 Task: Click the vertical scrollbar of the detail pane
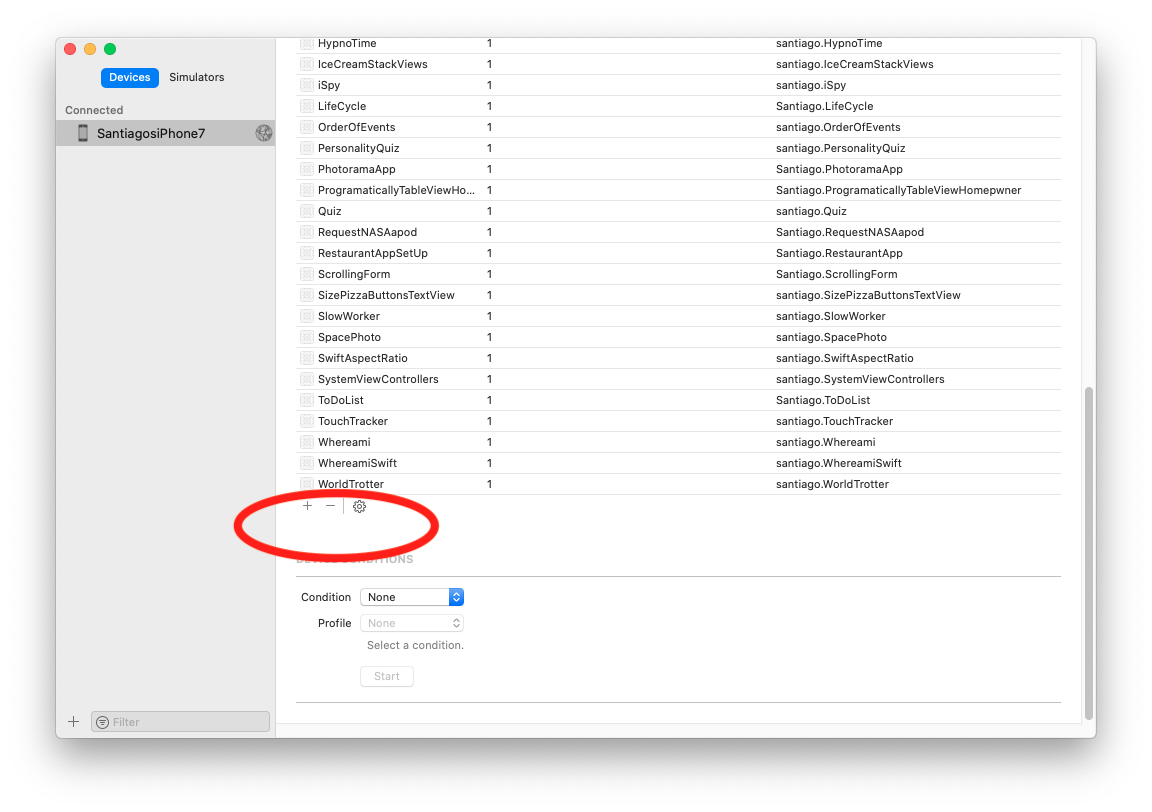[1089, 553]
